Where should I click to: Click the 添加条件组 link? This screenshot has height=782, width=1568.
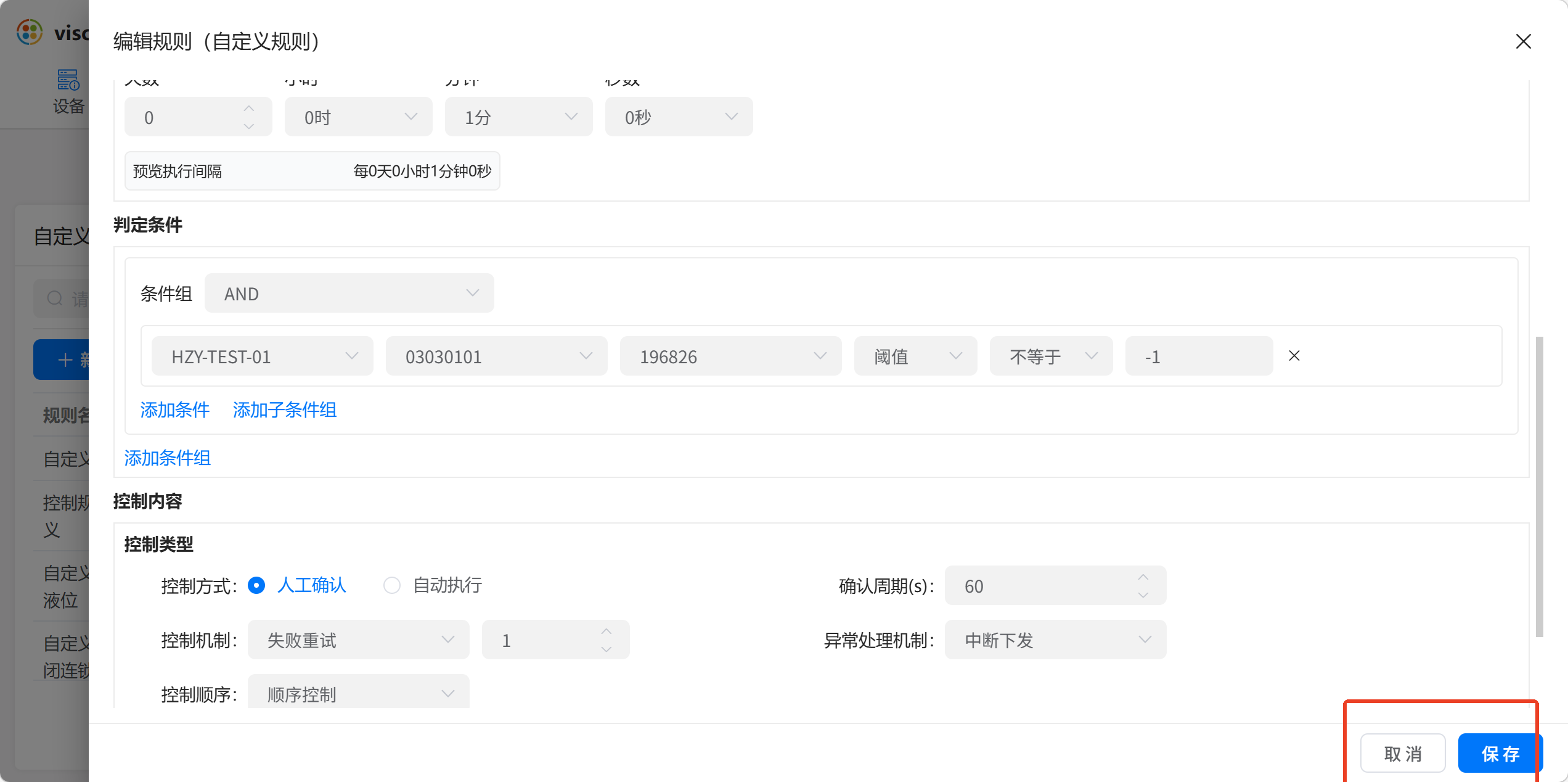(168, 458)
